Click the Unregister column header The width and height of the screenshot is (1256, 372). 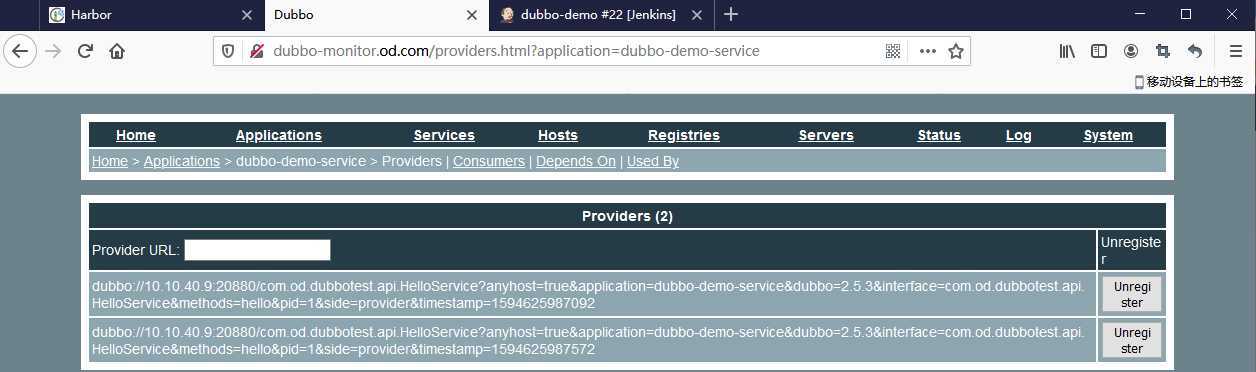click(x=1131, y=250)
